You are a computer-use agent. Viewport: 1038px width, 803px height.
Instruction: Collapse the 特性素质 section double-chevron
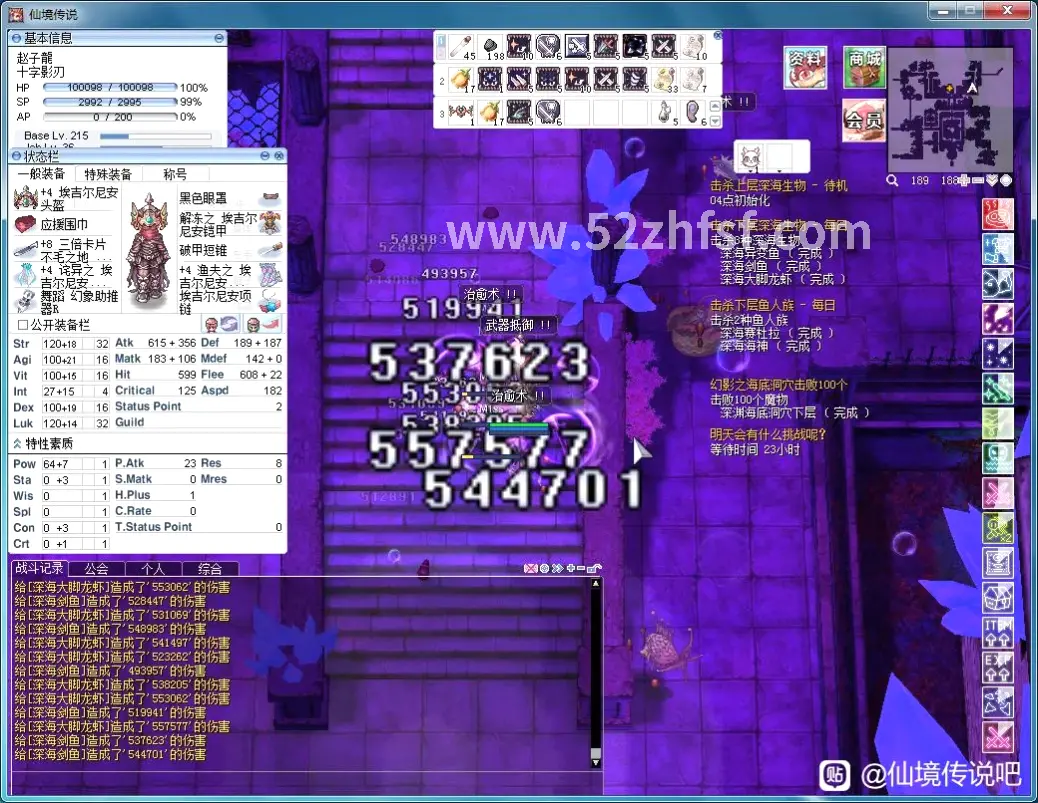click(17, 443)
